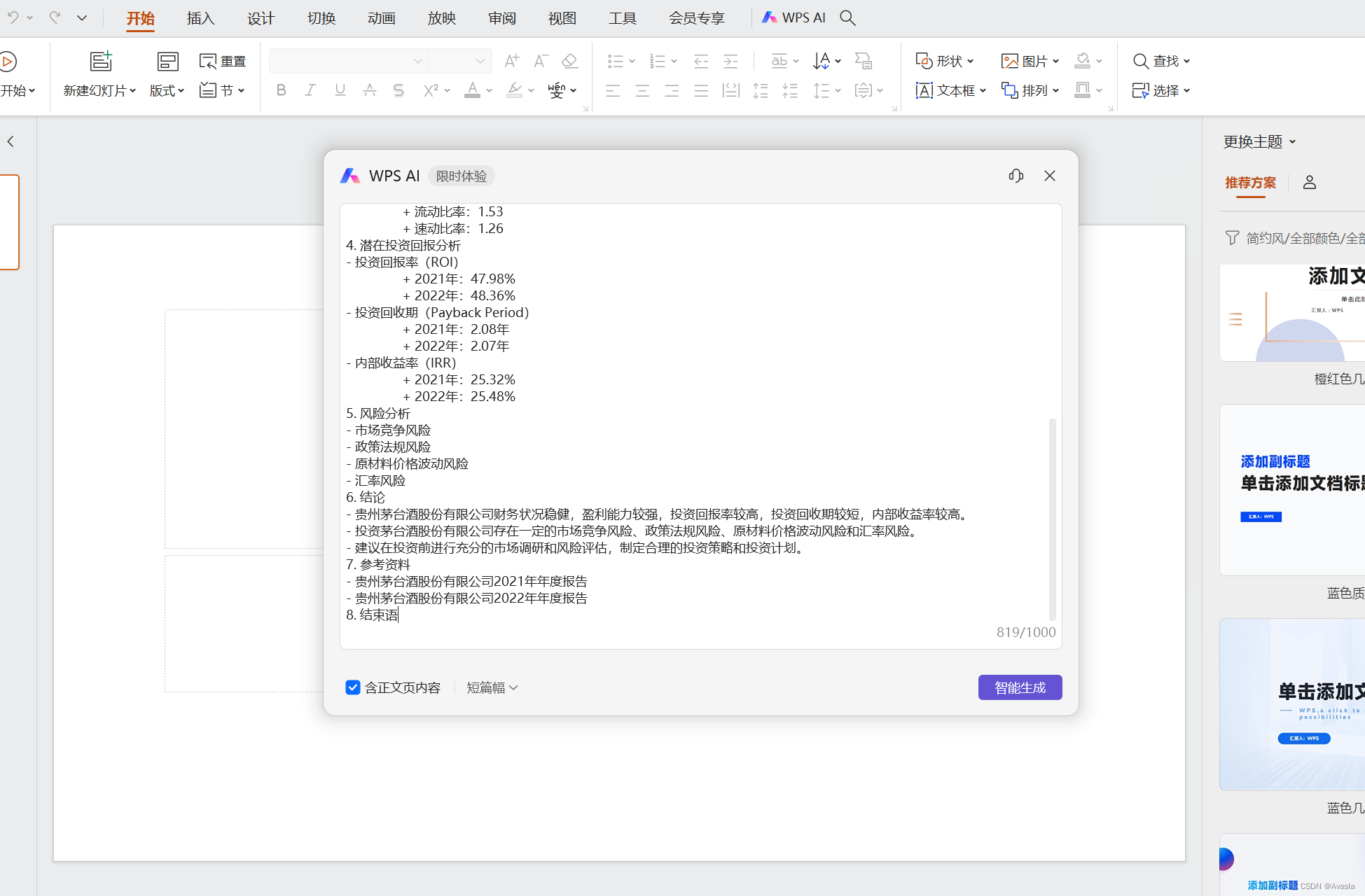The height and width of the screenshot is (896, 1365).
Task: Switch to the 切换 ribbon tab
Action: coord(321,18)
